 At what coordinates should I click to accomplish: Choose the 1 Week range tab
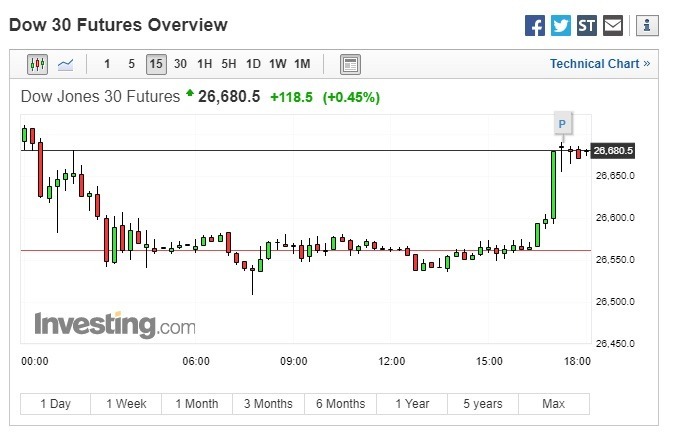tap(126, 404)
